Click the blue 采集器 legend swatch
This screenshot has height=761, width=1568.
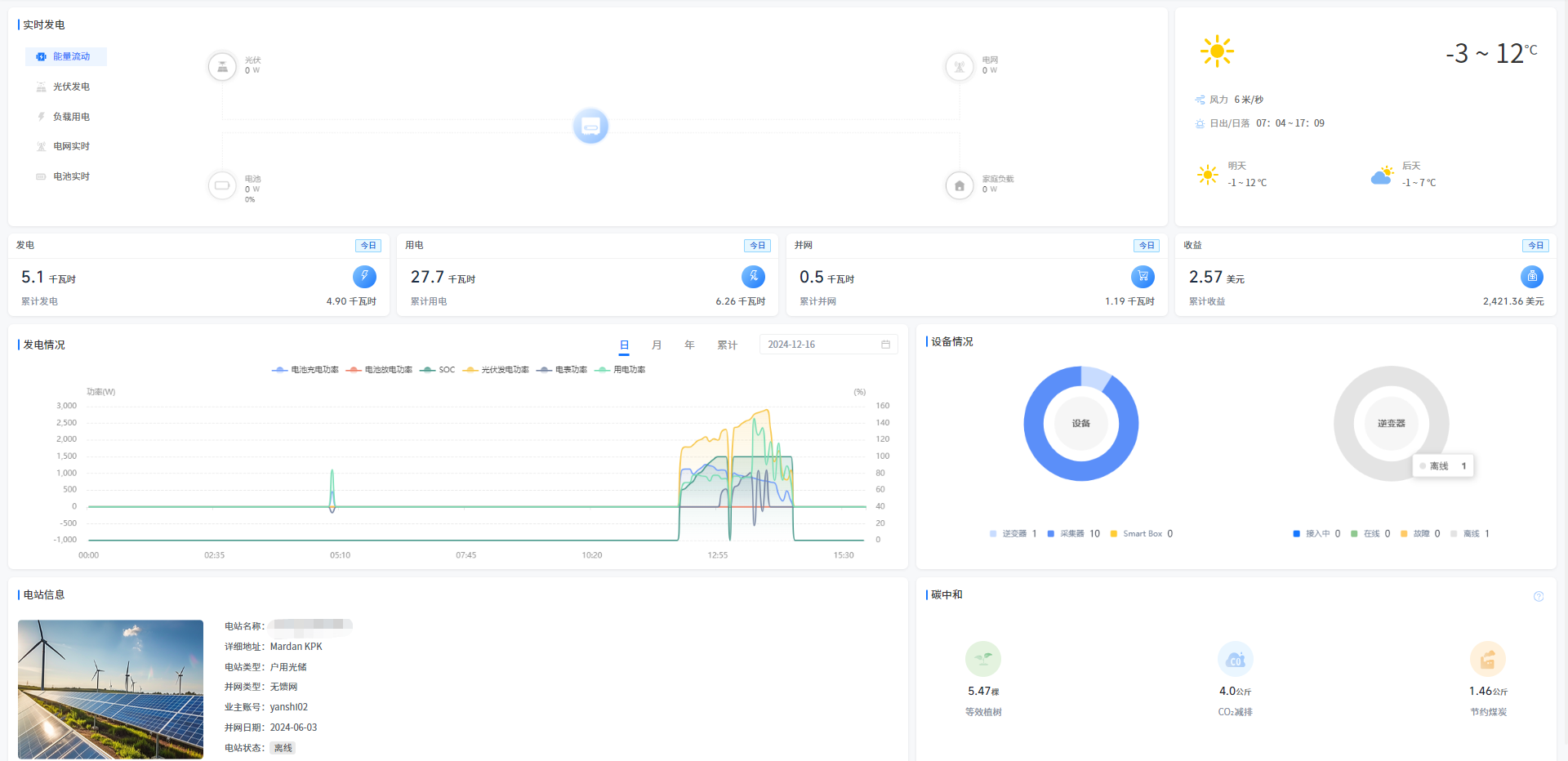pos(1051,534)
